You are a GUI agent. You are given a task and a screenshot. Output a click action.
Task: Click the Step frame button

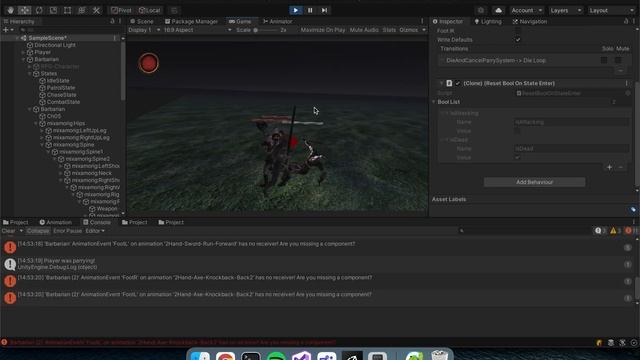324,10
